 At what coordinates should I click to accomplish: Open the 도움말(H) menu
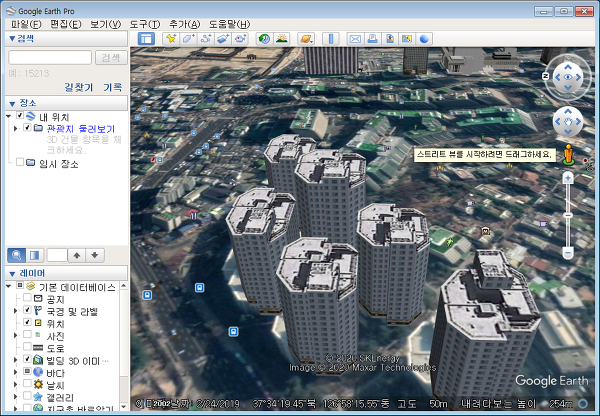(x=229, y=24)
